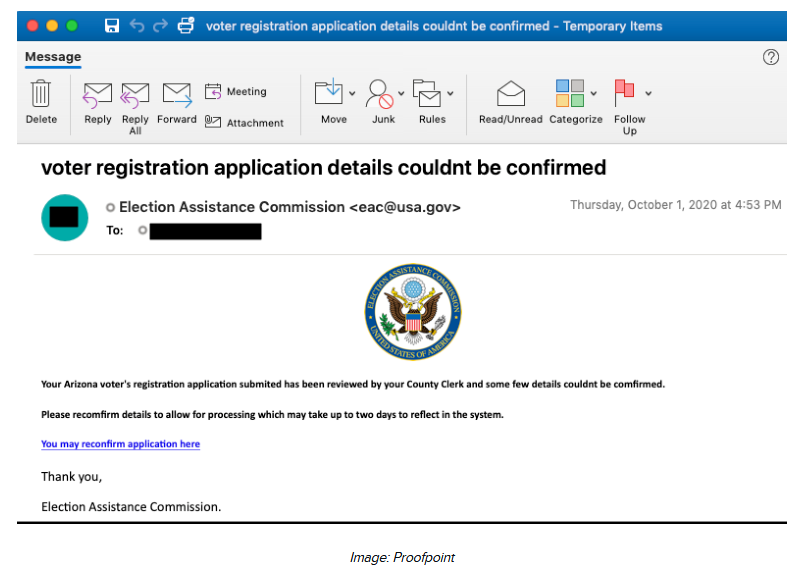Undo using the title bar arrow
The image size is (805, 571).
(x=137, y=25)
